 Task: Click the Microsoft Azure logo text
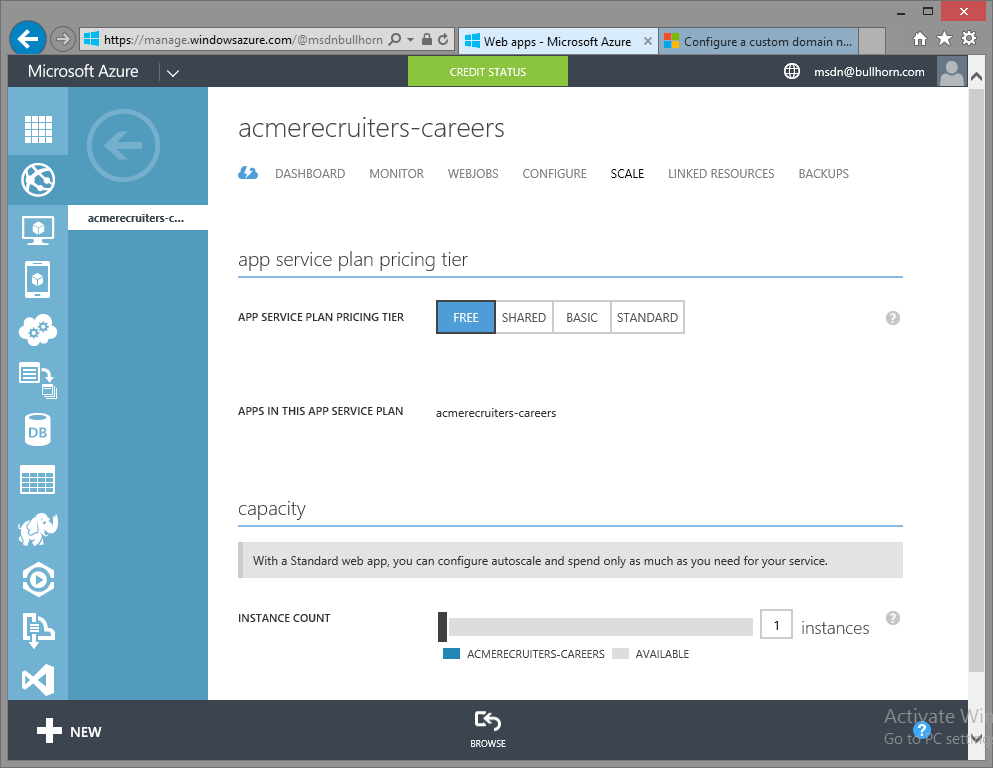point(83,71)
